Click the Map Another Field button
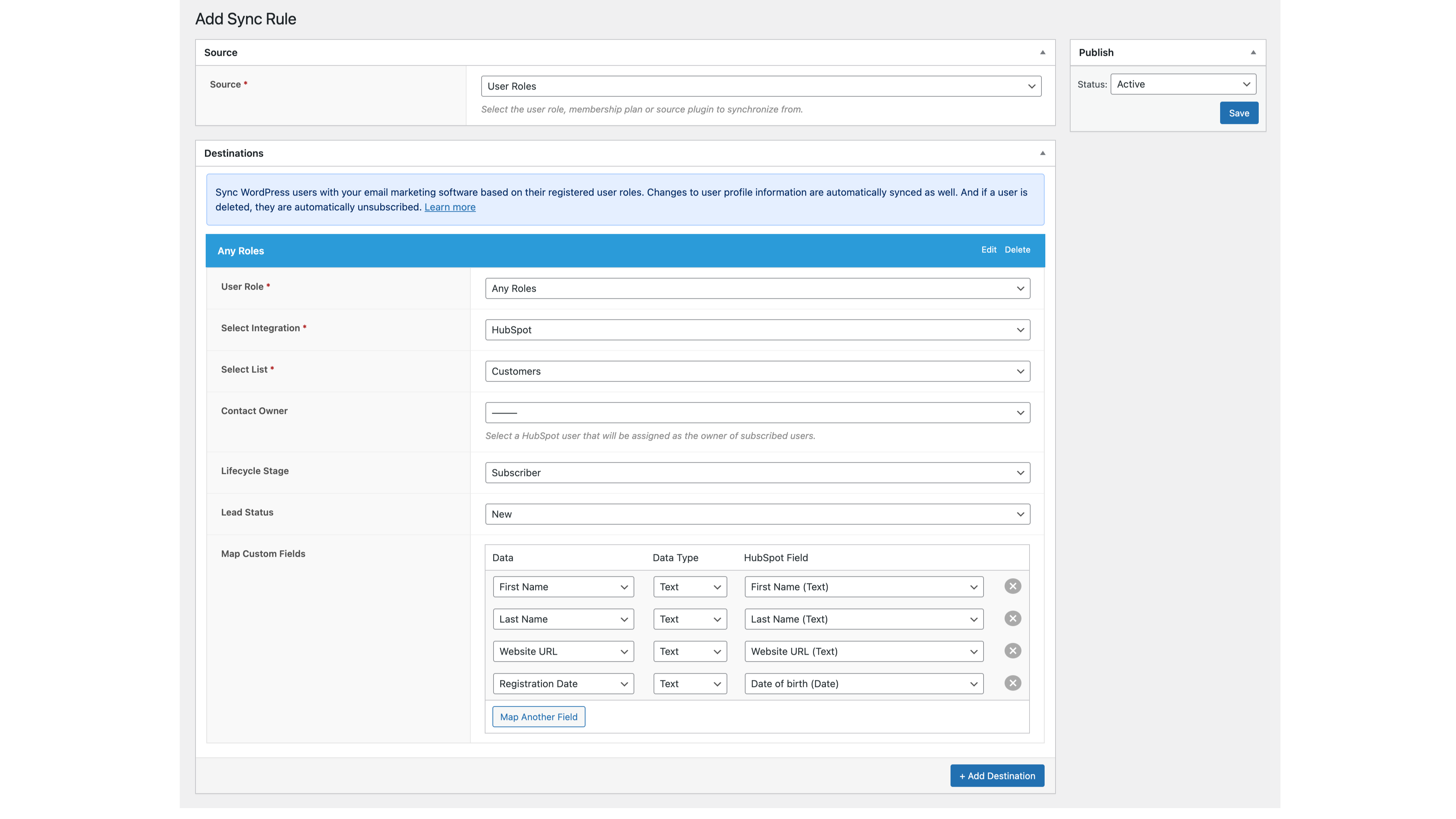 tap(538, 716)
